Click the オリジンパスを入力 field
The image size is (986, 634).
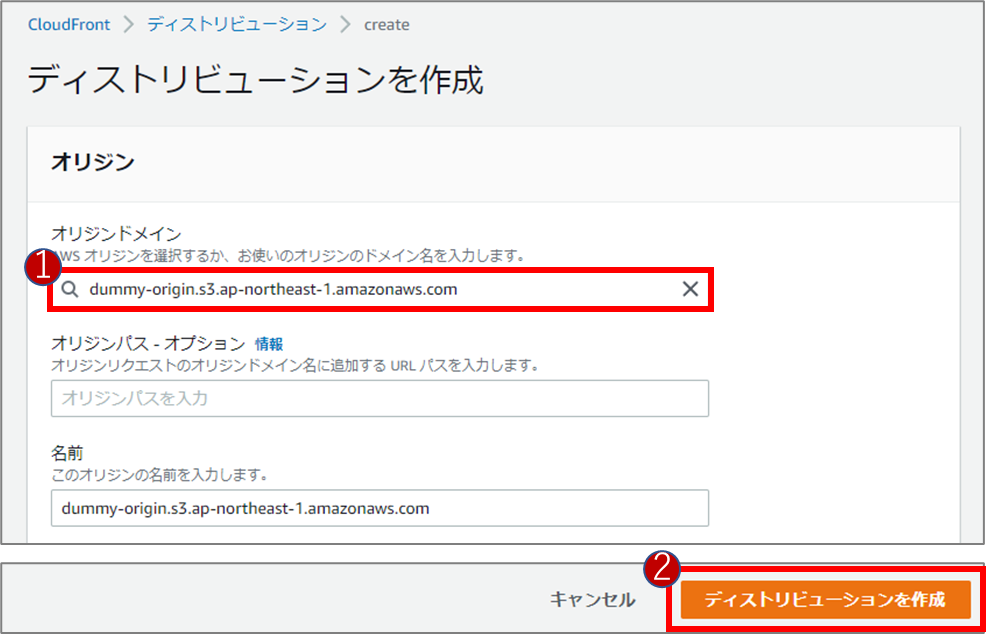click(380, 398)
